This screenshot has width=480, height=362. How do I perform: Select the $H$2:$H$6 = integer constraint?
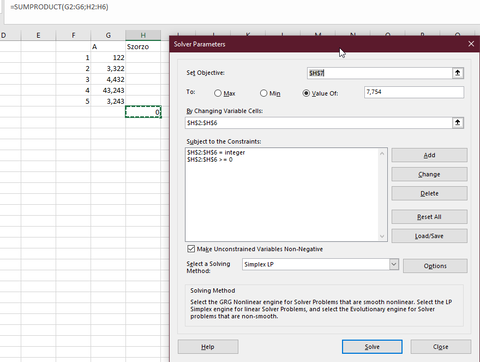tap(216, 153)
